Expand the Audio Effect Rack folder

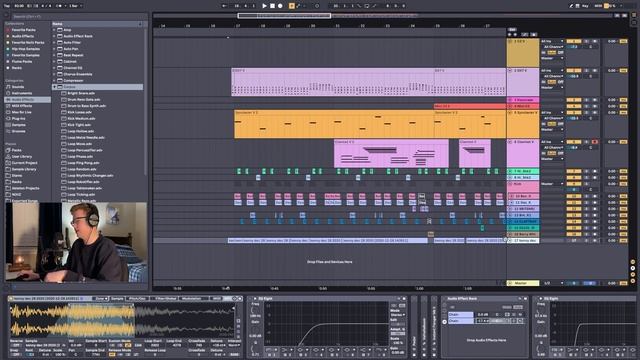pos(54,36)
